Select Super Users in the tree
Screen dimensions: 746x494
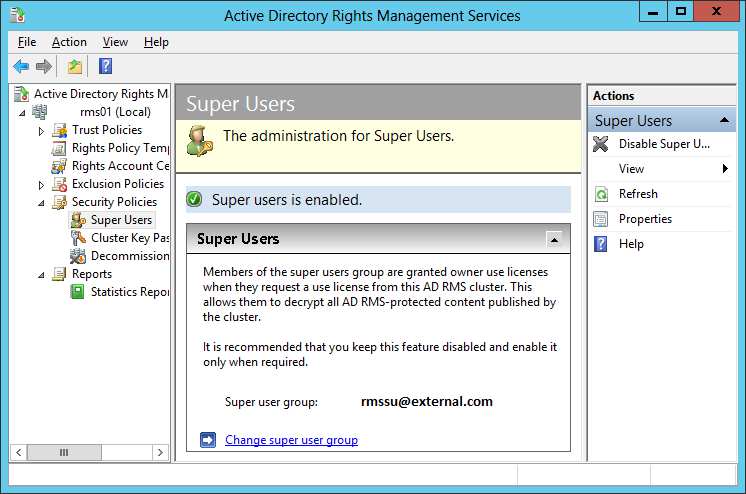pyautogui.click(x=121, y=220)
